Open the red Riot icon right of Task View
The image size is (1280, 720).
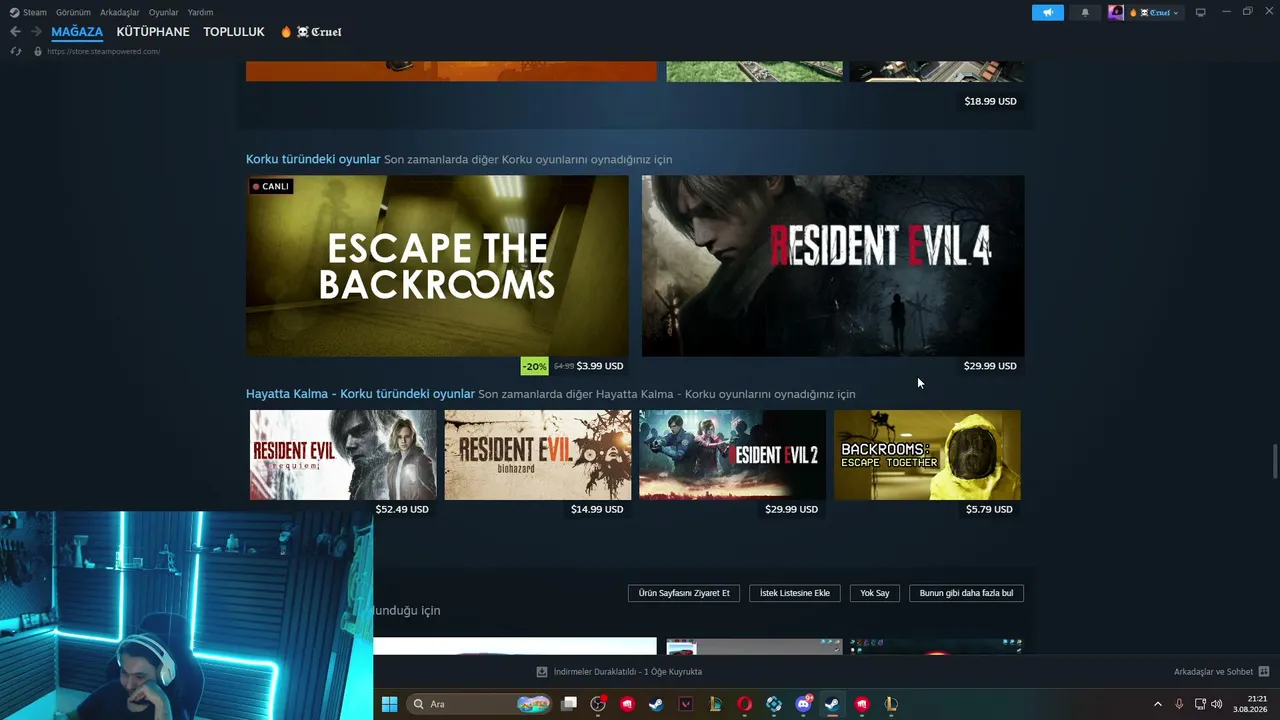pyautogui.click(x=627, y=704)
